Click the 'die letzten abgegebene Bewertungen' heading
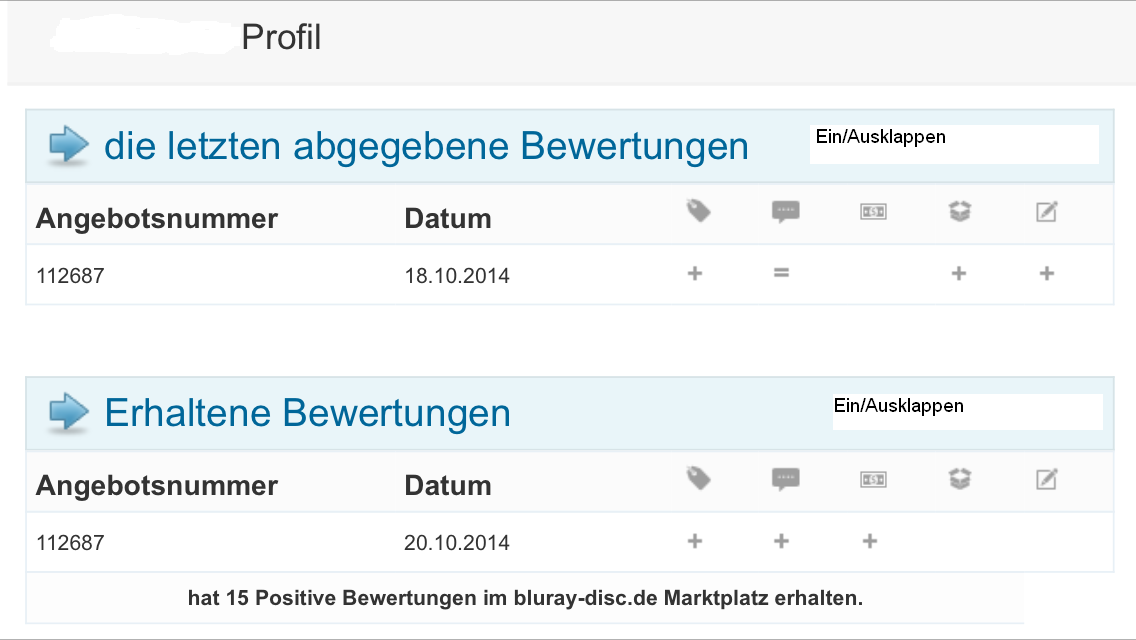The width and height of the screenshot is (1136, 640). [426, 146]
